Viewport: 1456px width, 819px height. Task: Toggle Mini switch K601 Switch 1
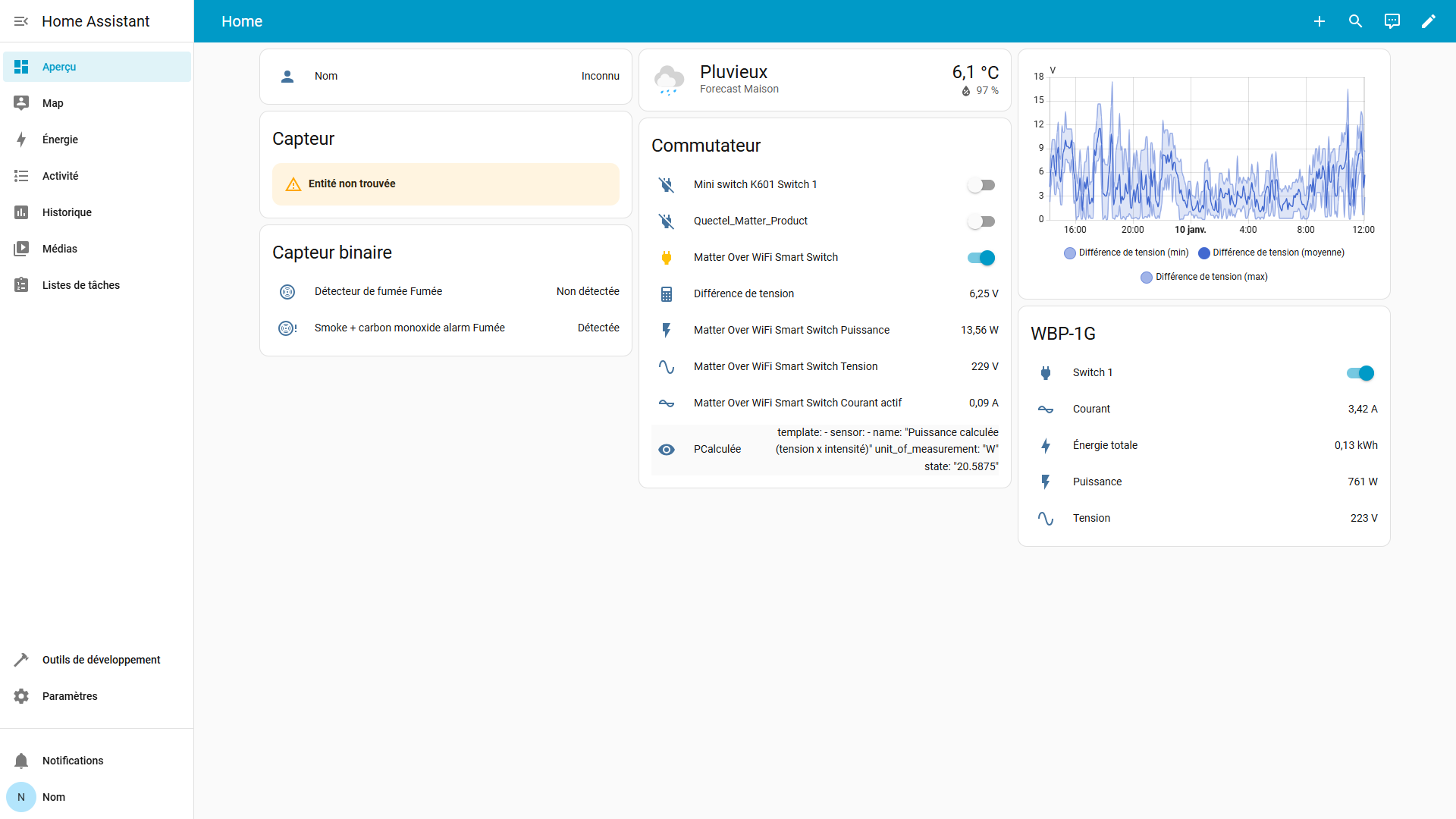click(x=981, y=185)
